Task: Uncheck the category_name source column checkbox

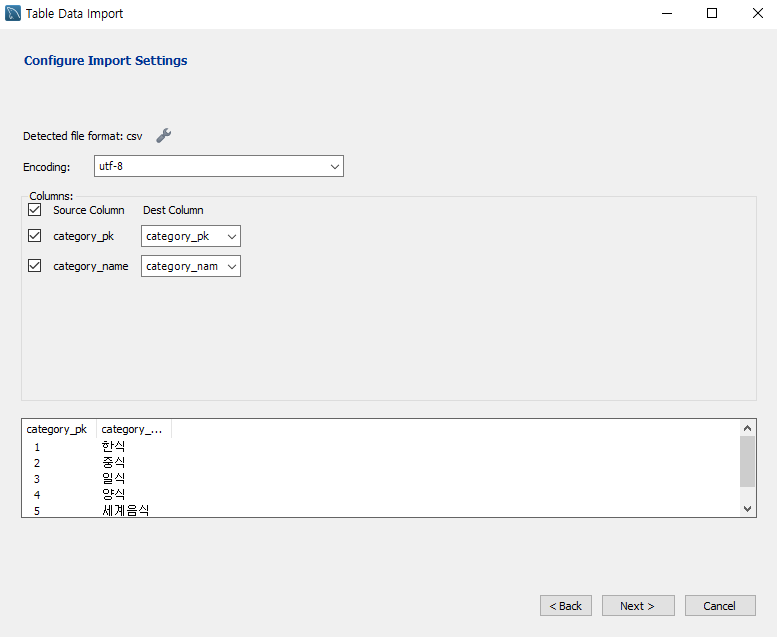Action: pyautogui.click(x=35, y=266)
